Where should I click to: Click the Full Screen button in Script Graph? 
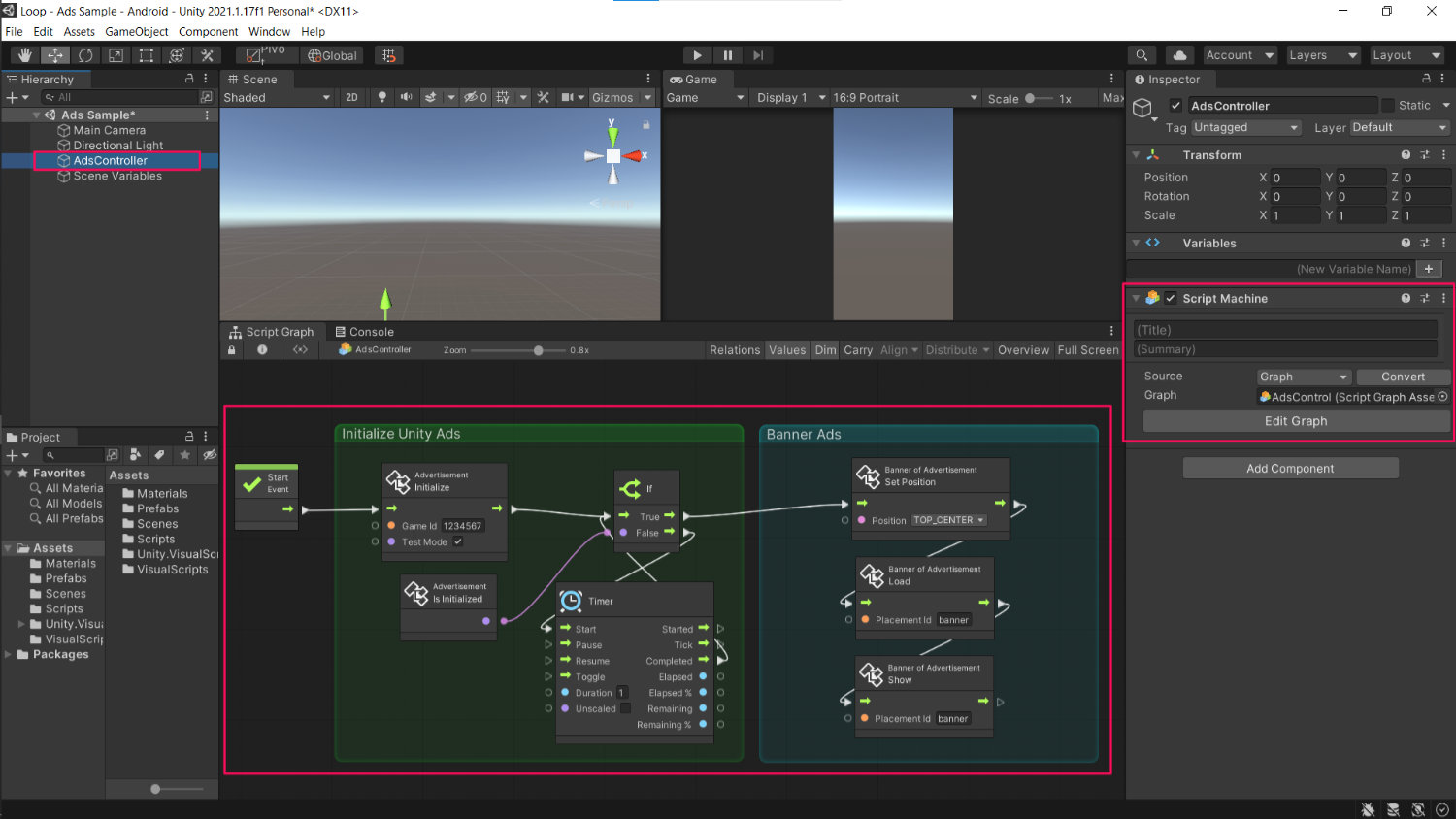pyautogui.click(x=1088, y=350)
